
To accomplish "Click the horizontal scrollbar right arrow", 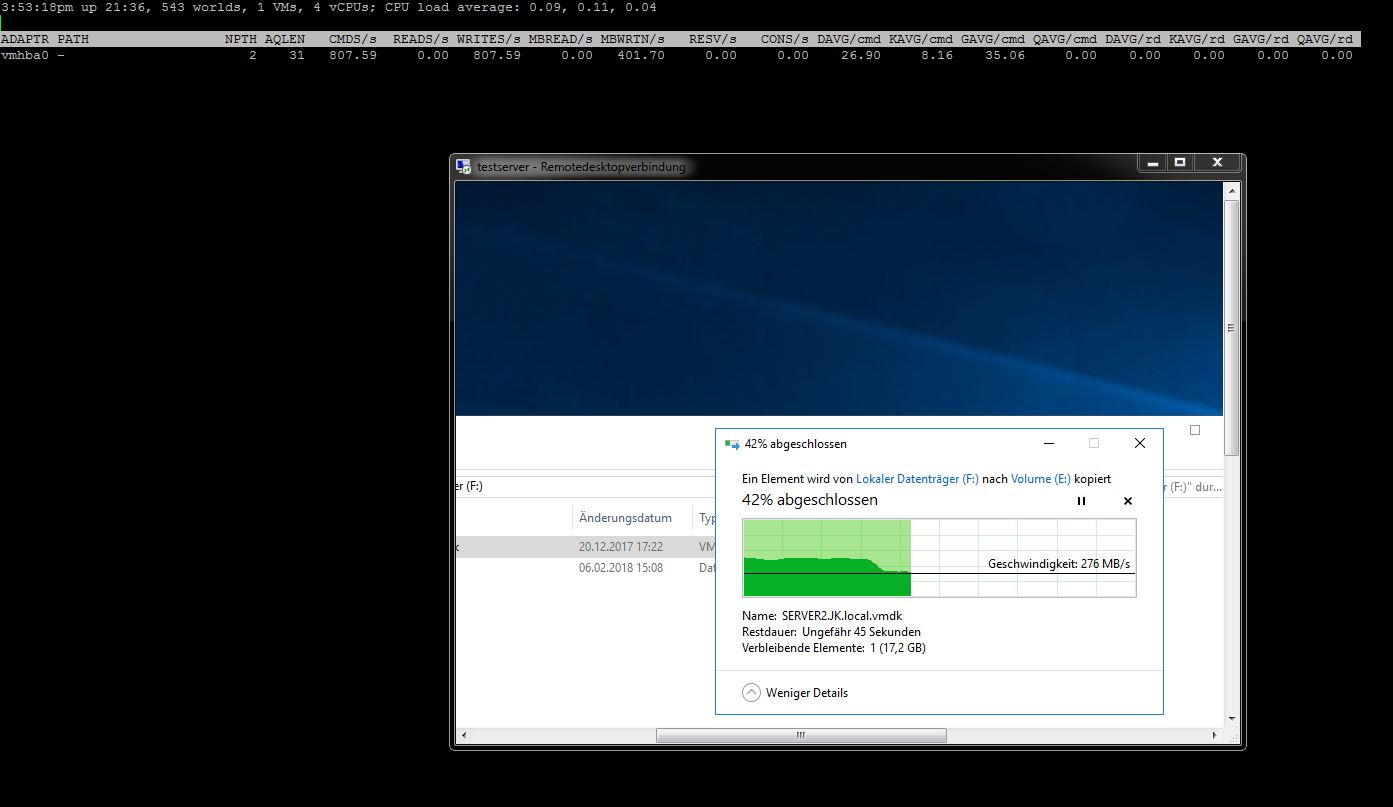I will coord(1217,735).
